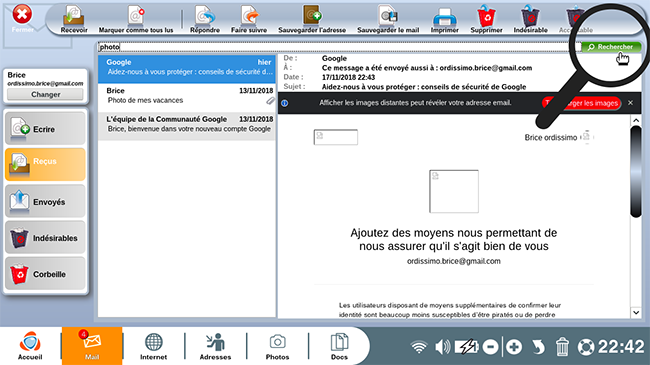Select the Google email from hier
Image resolution: width=650 pixels, height=365 pixels.
coord(187,69)
